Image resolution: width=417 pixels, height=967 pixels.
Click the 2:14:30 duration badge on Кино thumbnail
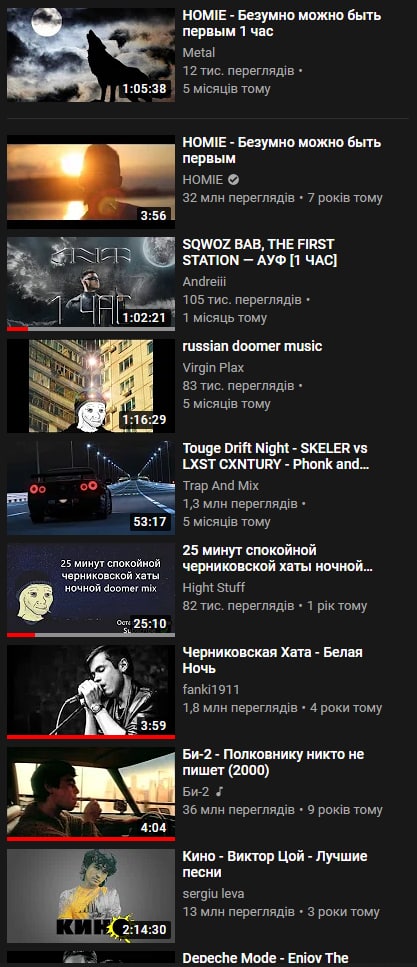[x=144, y=929]
